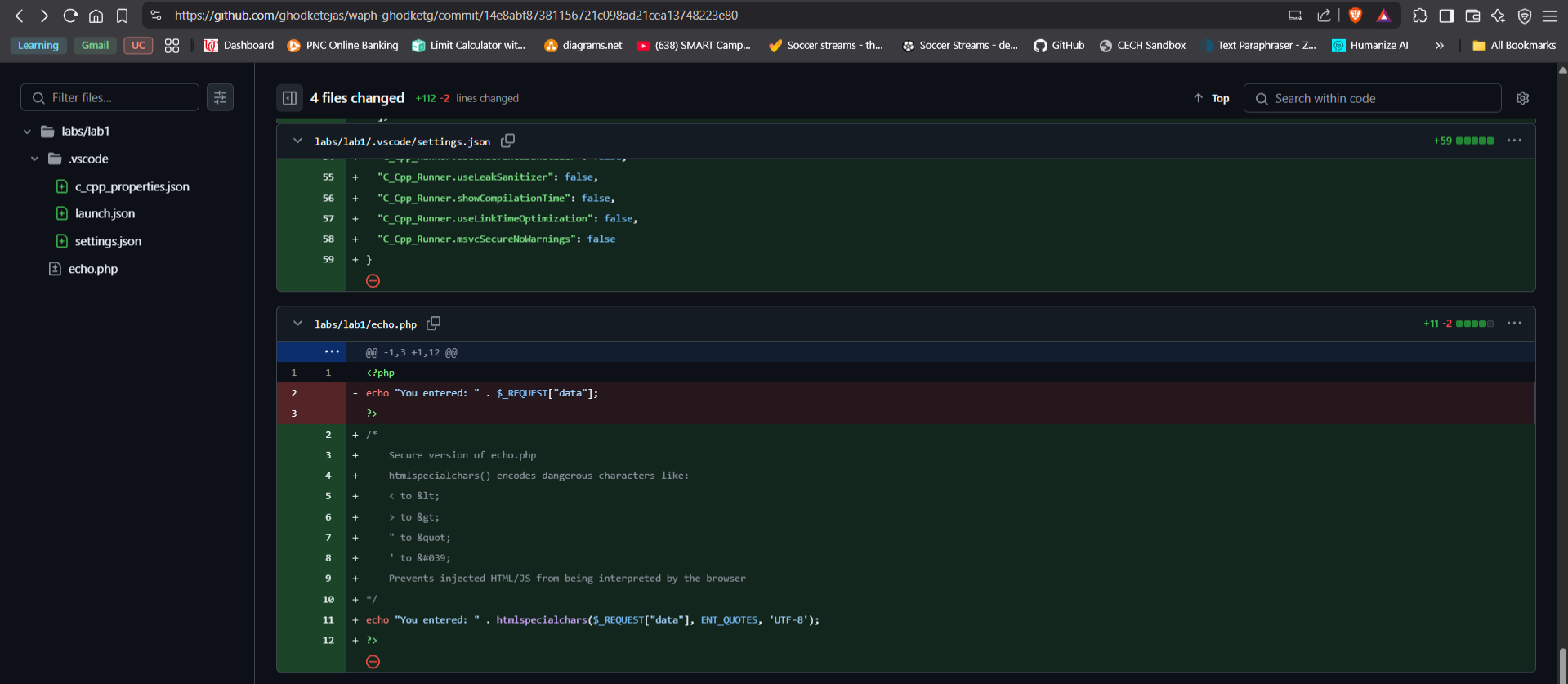View site information icon in address bar
The image size is (1568, 684).
(156, 16)
